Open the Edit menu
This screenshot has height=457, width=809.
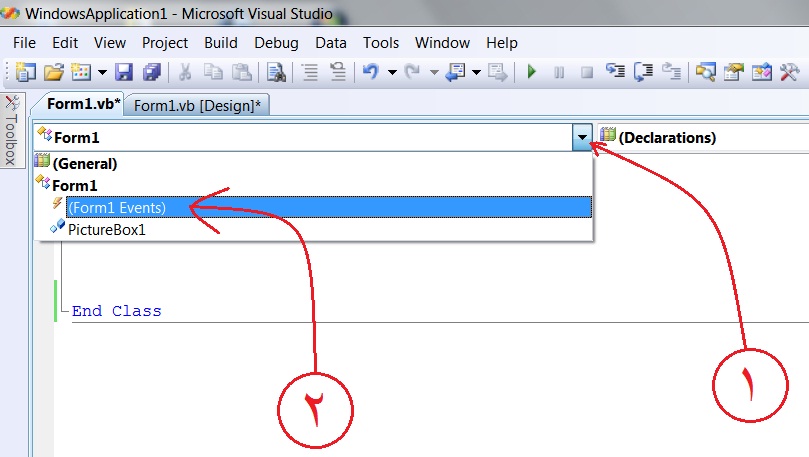pos(65,43)
